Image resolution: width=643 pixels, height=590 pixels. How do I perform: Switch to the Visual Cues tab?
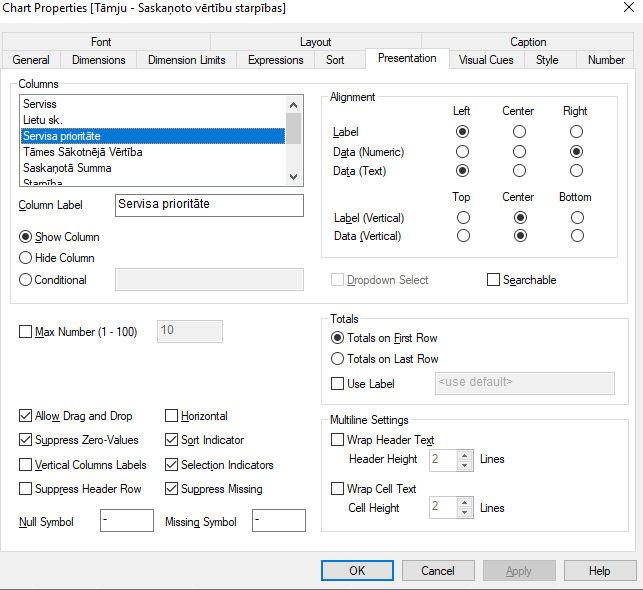point(486,60)
